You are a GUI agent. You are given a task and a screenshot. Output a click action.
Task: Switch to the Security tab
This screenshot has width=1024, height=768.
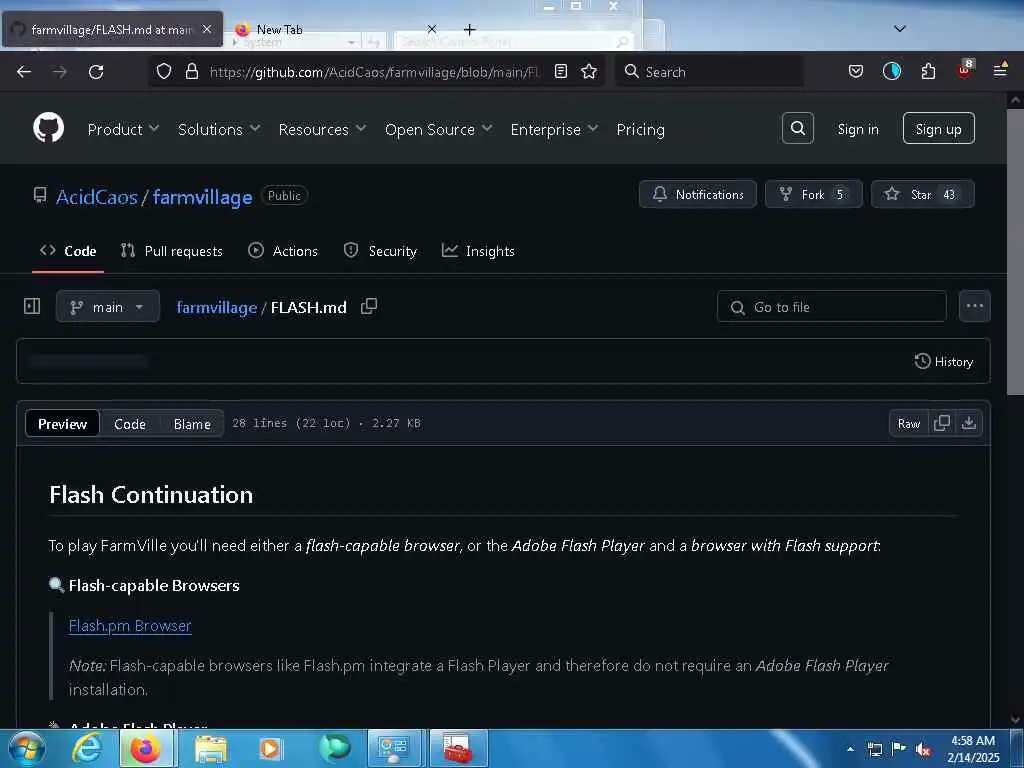pyautogui.click(x=380, y=251)
